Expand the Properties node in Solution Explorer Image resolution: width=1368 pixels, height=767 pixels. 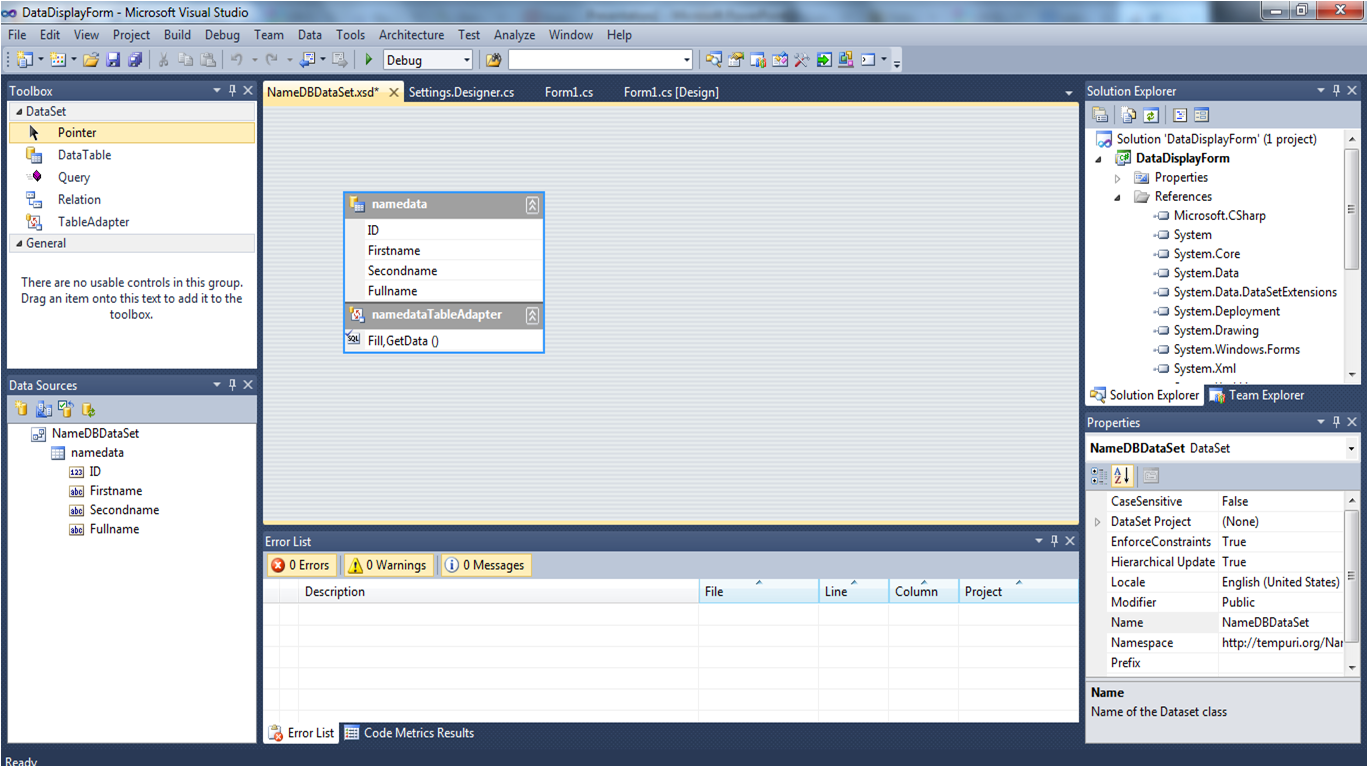click(1118, 178)
